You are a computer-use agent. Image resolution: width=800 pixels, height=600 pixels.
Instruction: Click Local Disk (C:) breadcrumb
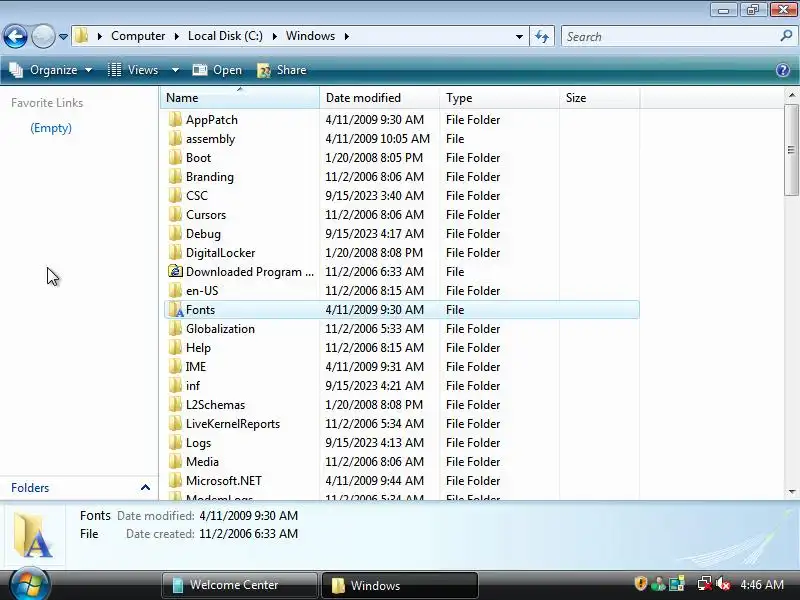pyautogui.click(x=225, y=36)
